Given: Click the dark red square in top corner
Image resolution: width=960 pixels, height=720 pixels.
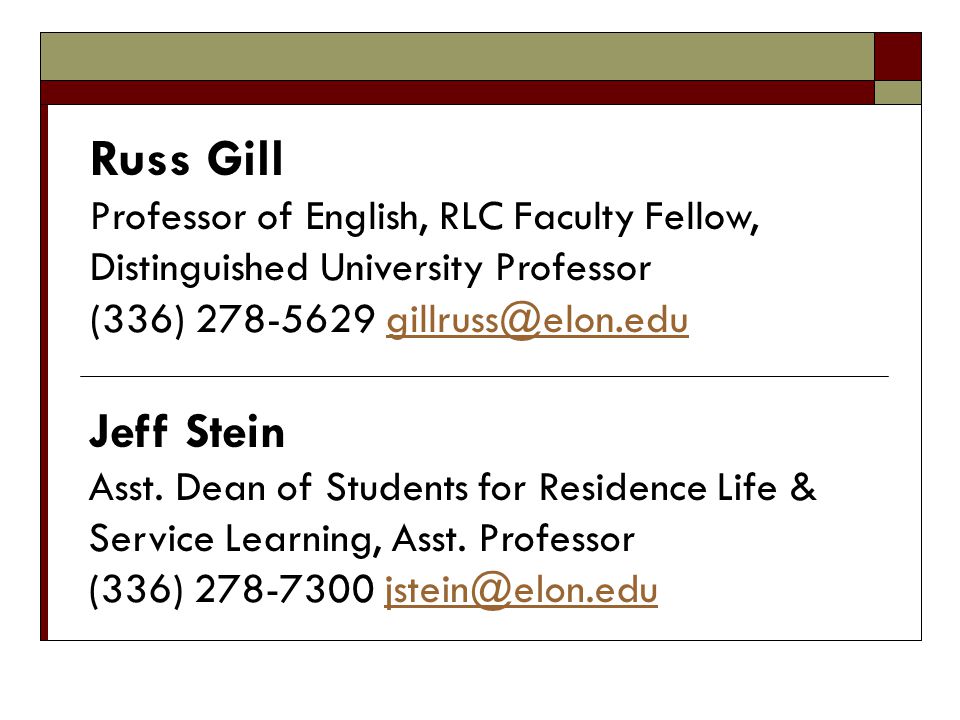Looking at the screenshot, I should [898, 56].
